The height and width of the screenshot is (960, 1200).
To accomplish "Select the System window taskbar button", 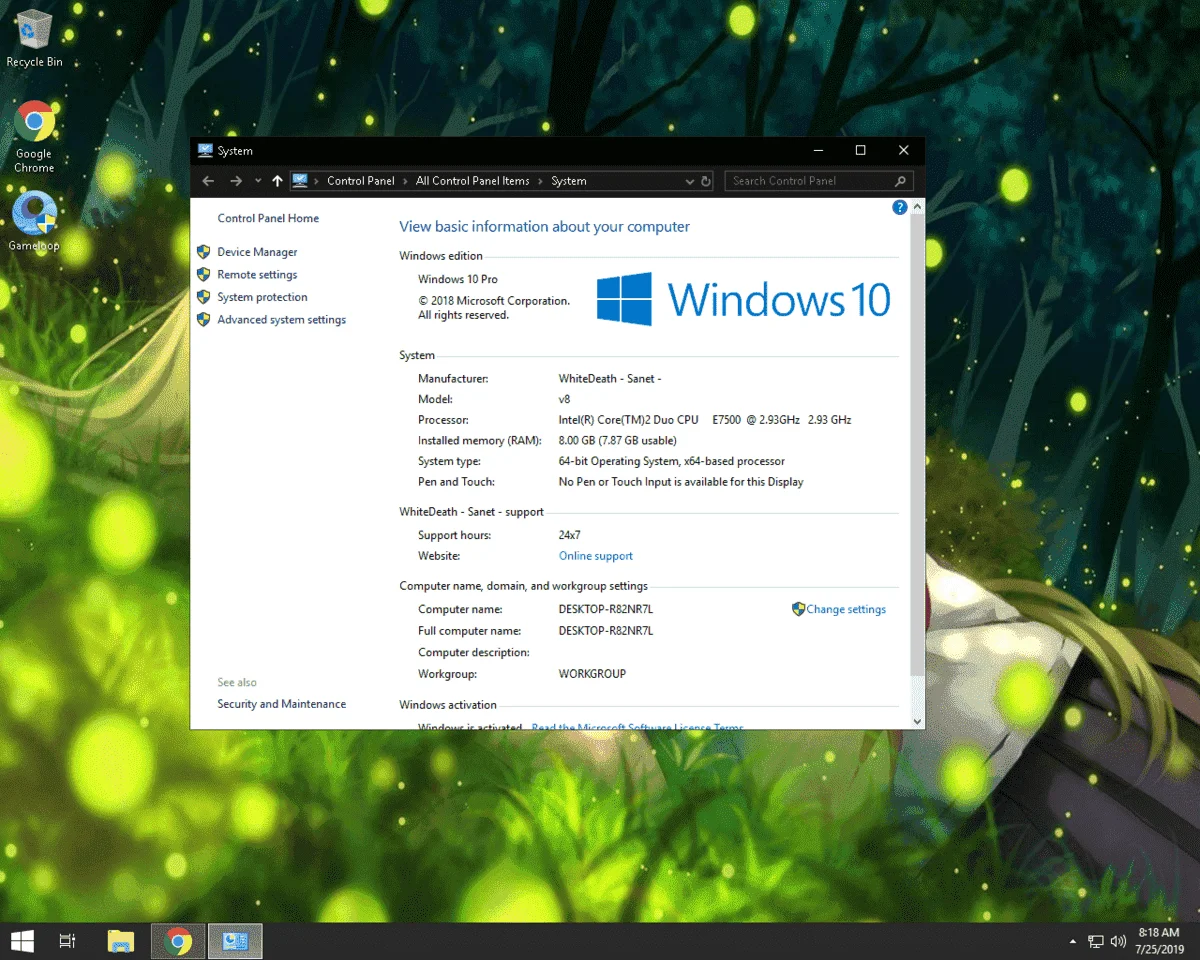I will pyautogui.click(x=236, y=941).
